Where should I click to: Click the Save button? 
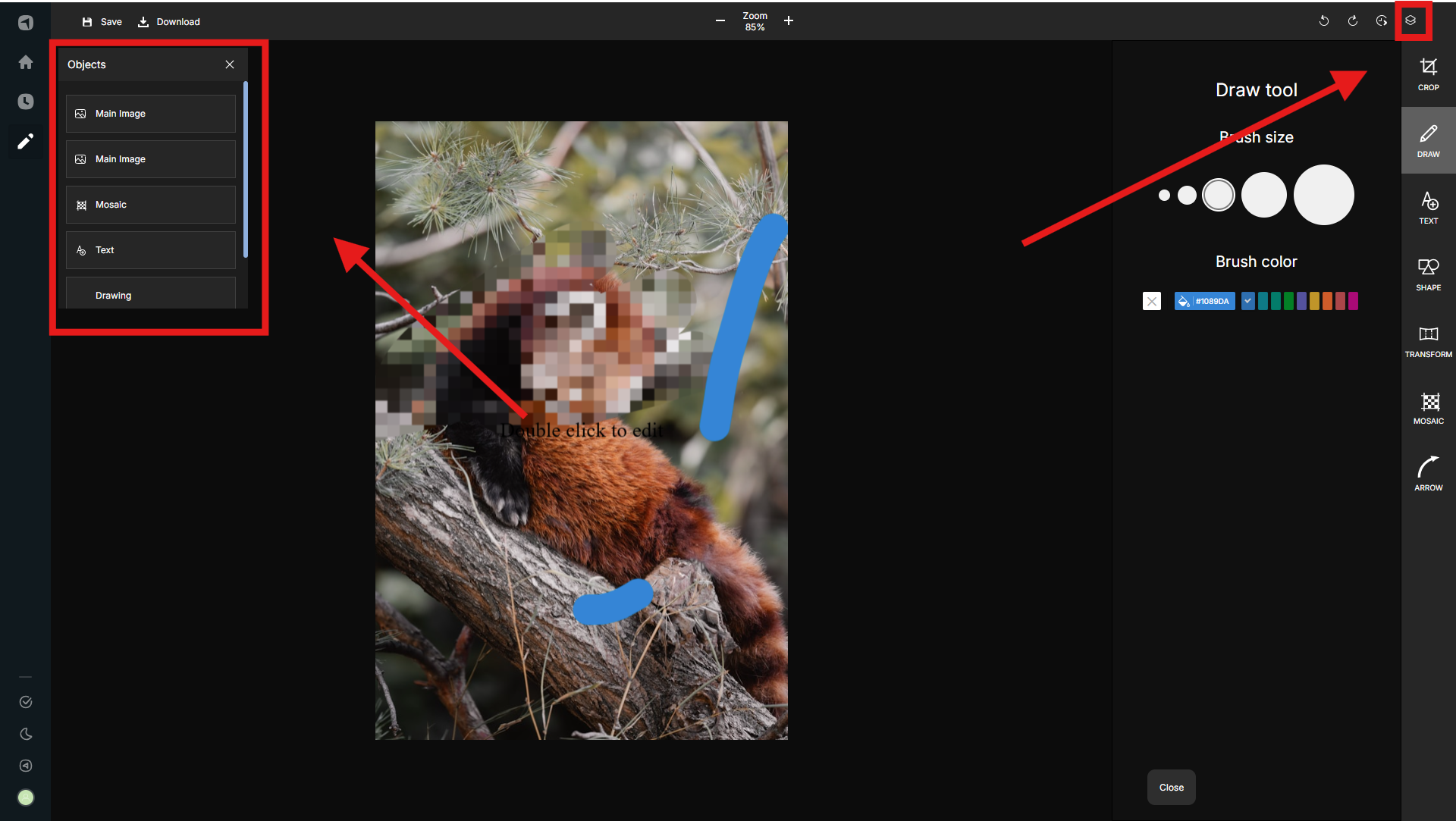pyautogui.click(x=102, y=22)
